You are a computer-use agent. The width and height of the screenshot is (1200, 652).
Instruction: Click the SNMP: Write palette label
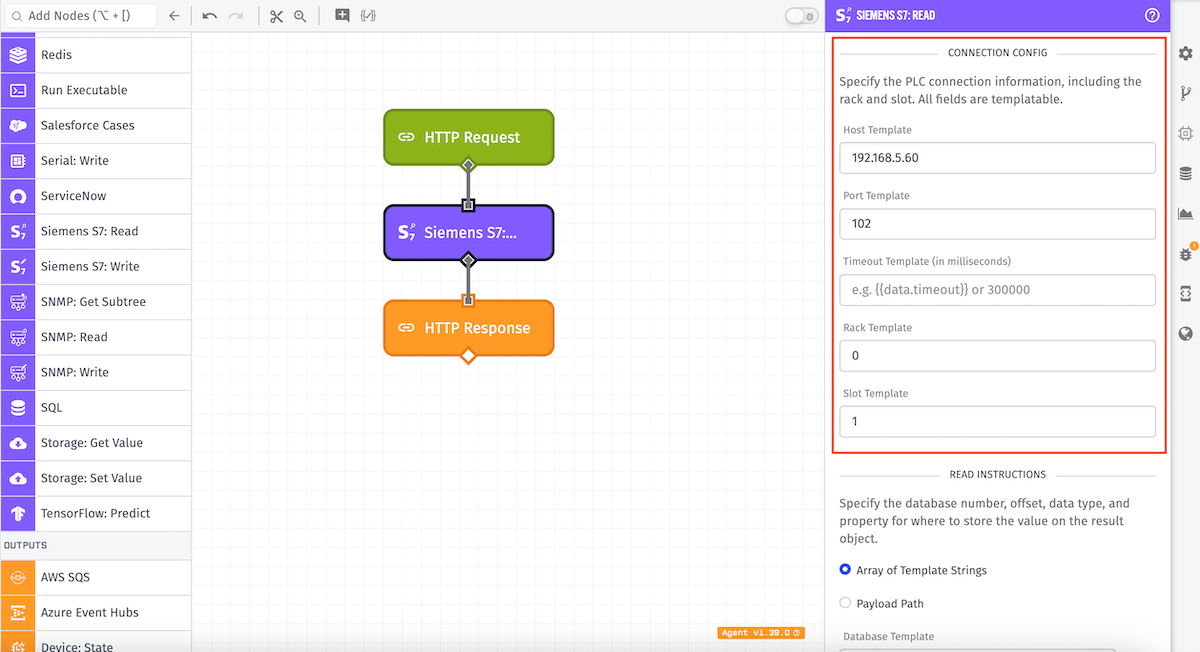click(x=75, y=372)
